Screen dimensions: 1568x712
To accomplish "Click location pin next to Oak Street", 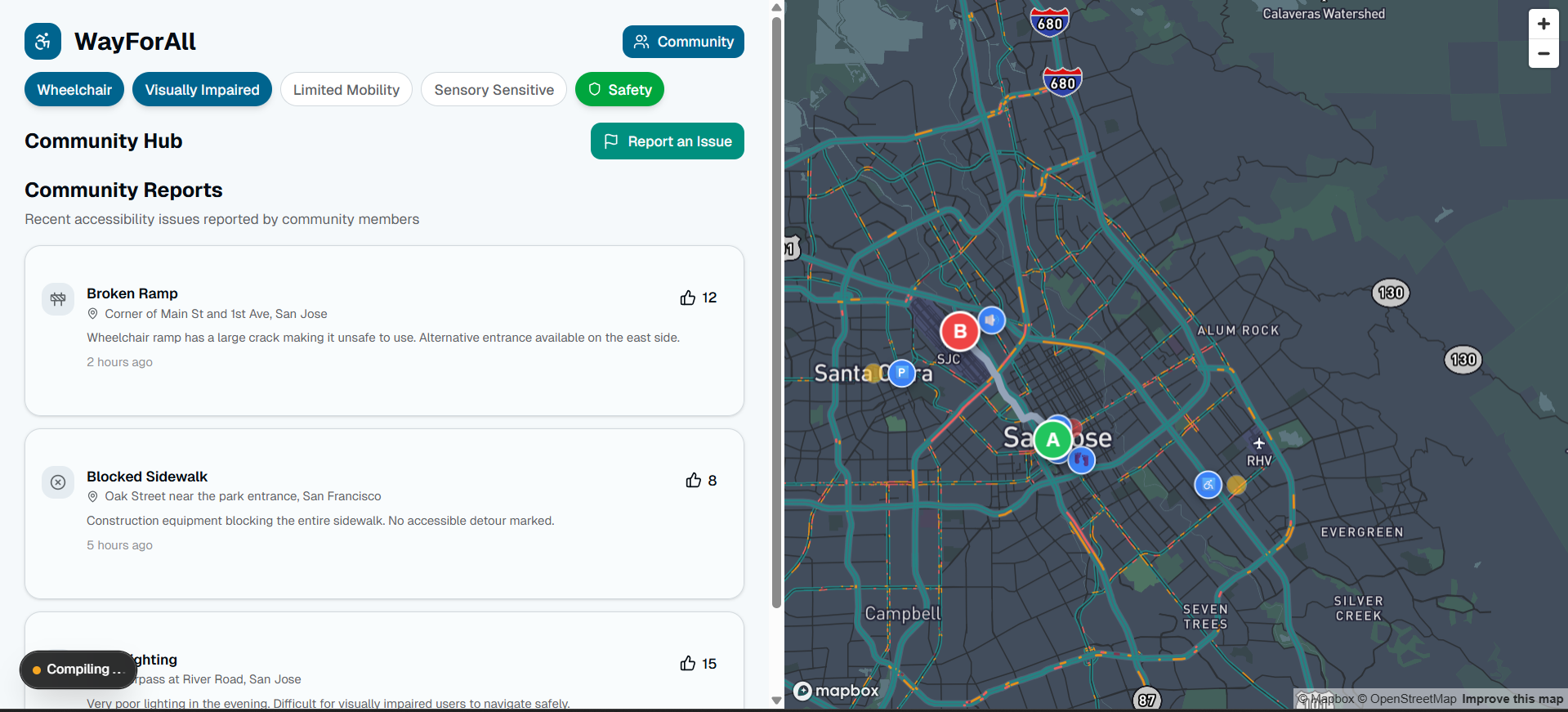I will [92, 496].
